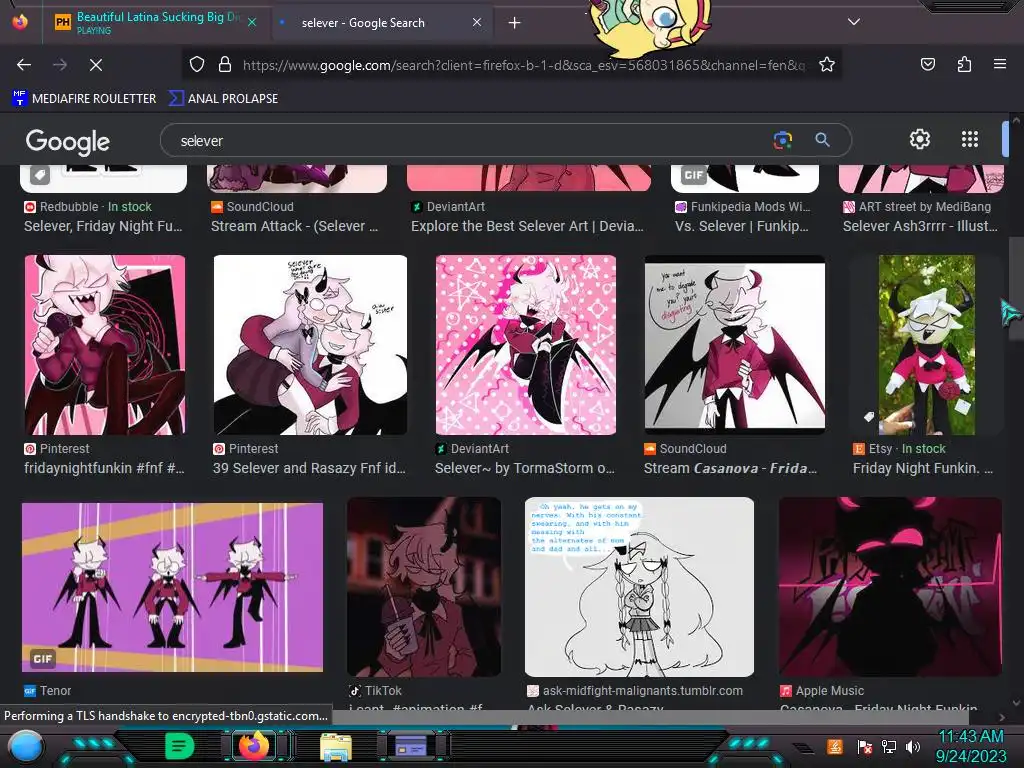1024x768 pixels.
Task: Open Pinterest fridaynightfunkin thumbnail
Action: point(105,345)
